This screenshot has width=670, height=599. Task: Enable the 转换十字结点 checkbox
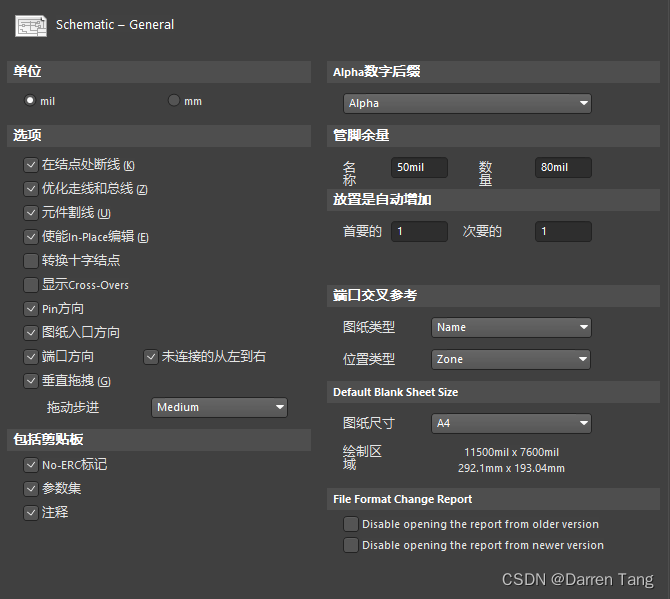click(x=31, y=261)
